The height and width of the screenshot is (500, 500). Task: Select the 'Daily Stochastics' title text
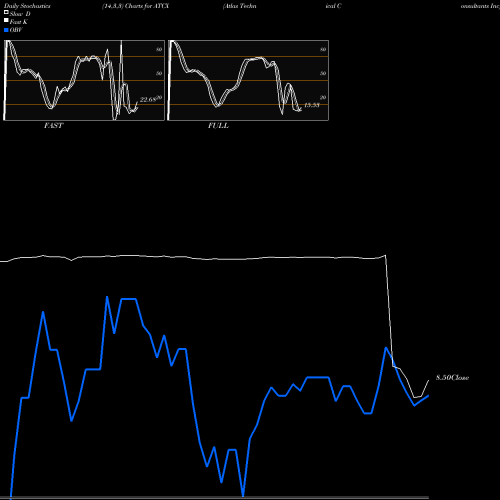point(27,6)
